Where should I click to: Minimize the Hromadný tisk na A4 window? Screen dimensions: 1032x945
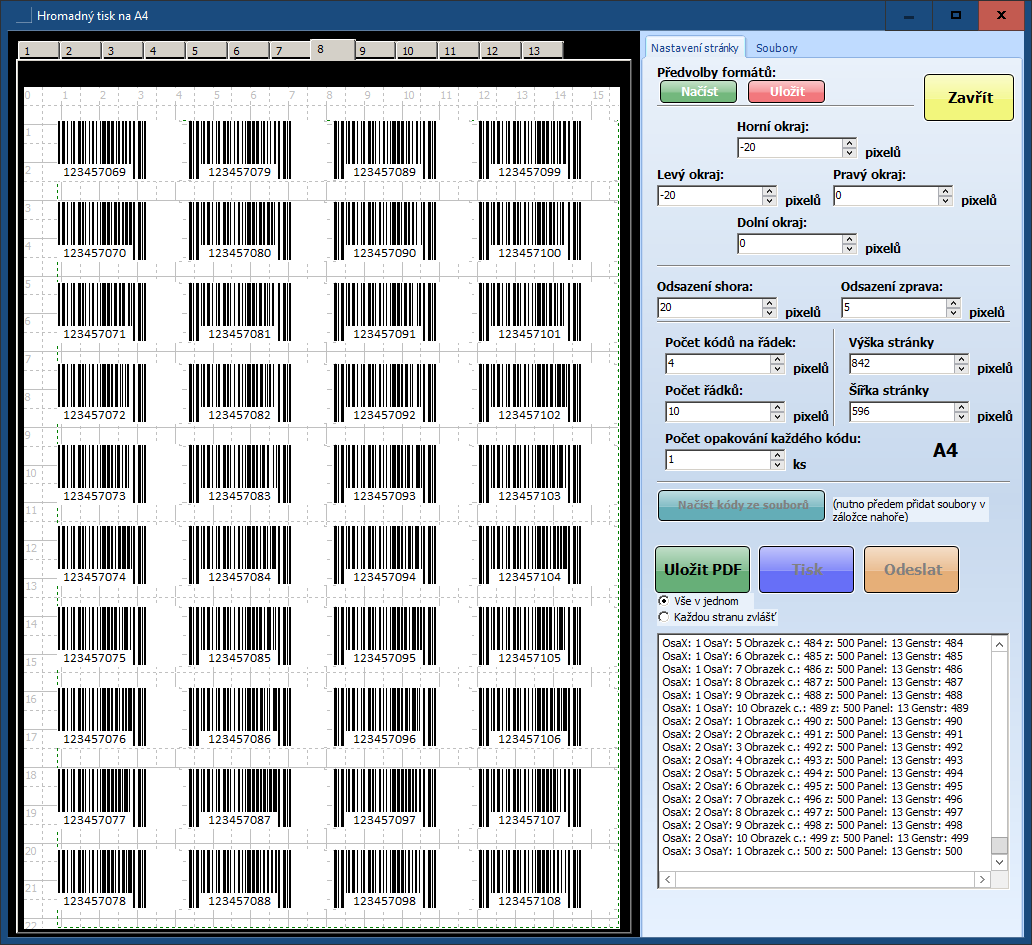(908, 15)
